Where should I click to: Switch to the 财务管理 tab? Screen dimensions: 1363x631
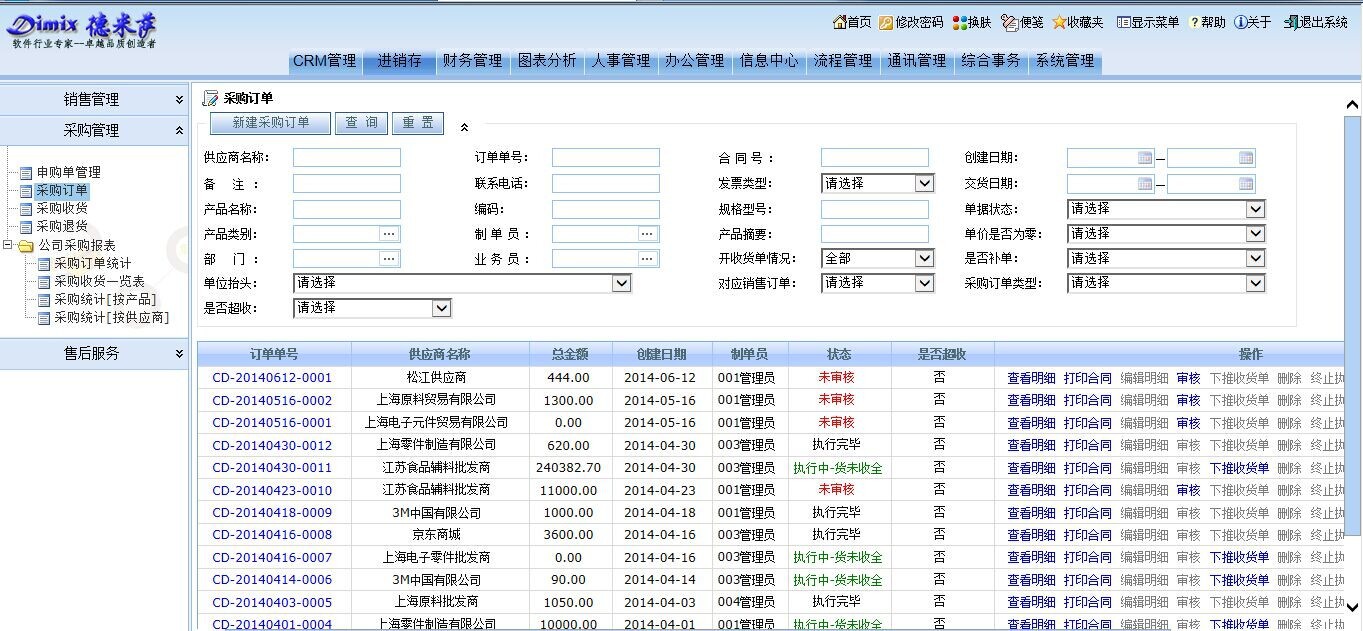click(x=472, y=61)
